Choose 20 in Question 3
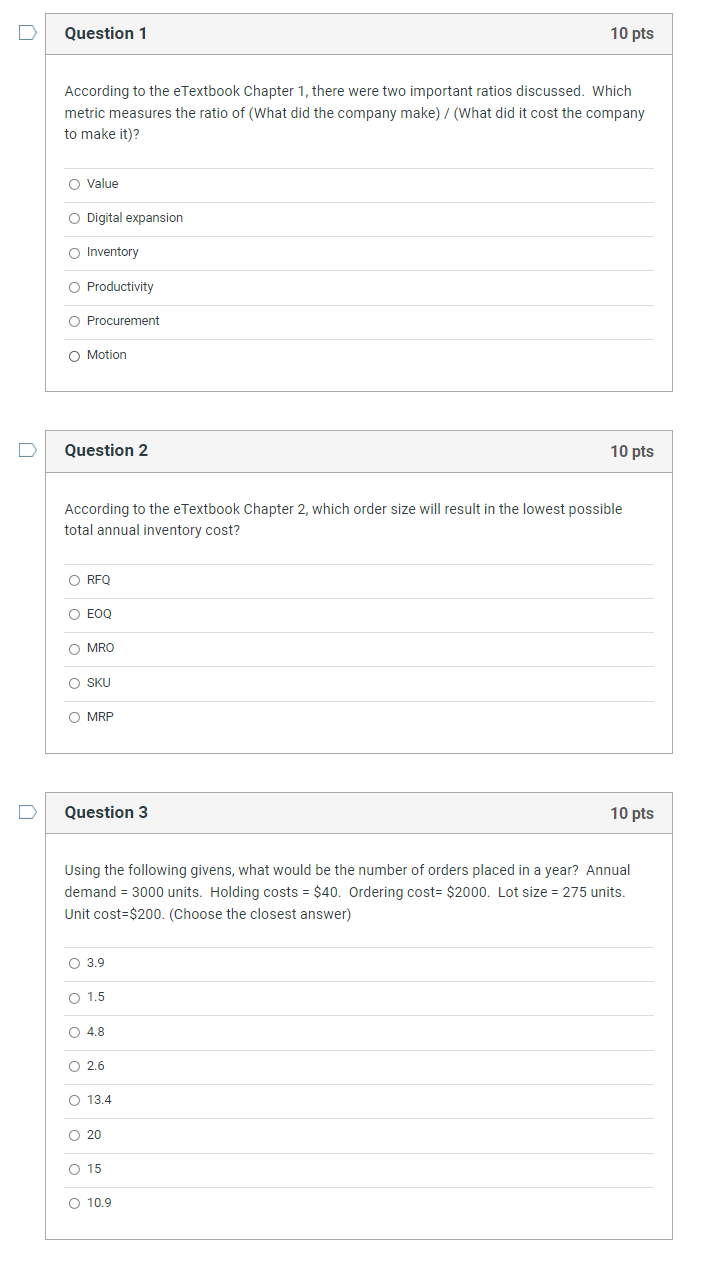The height and width of the screenshot is (1261, 706). point(74,1135)
